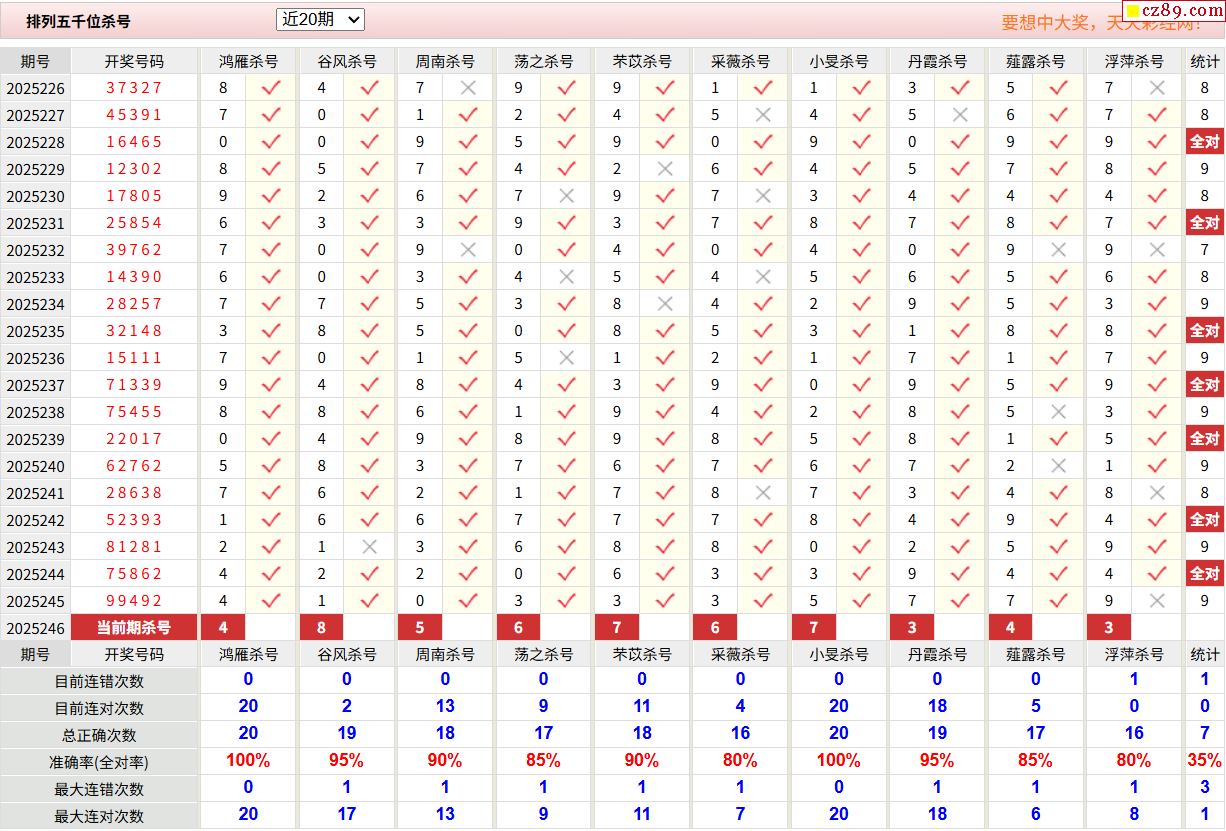Click issue number 2025226
Screen dimensions: 1226x831
pyautogui.click(x=36, y=88)
